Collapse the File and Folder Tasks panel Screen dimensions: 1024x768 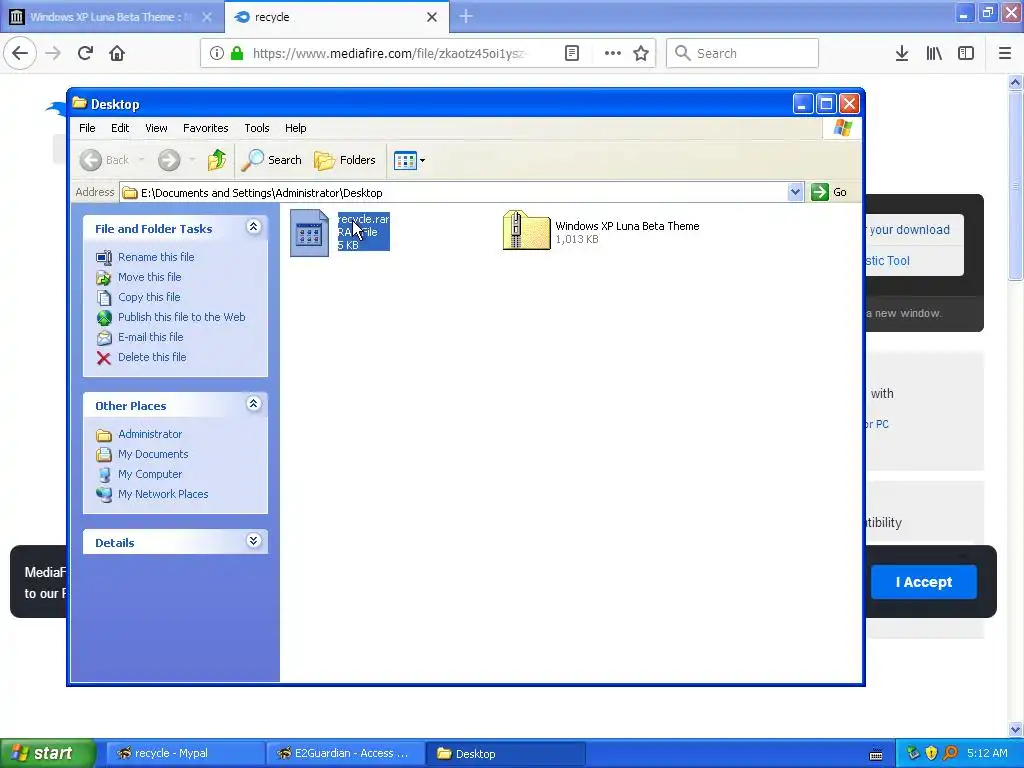pyautogui.click(x=253, y=227)
